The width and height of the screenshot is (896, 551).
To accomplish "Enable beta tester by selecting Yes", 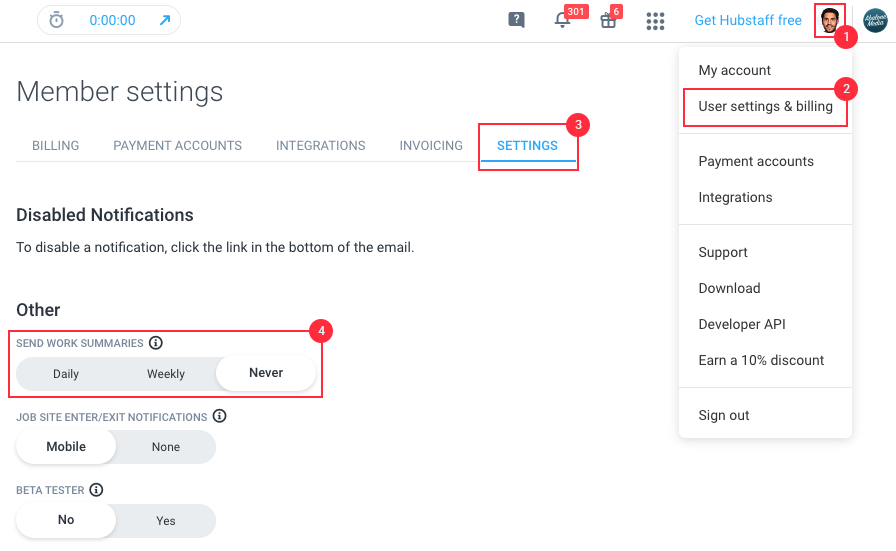I will tap(166, 520).
